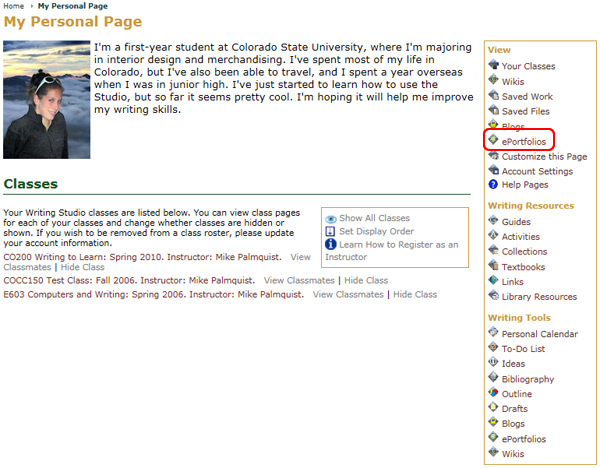Viewport: 600px width, 468px height.
Task: Click the Drafts icon
Action: (494, 407)
